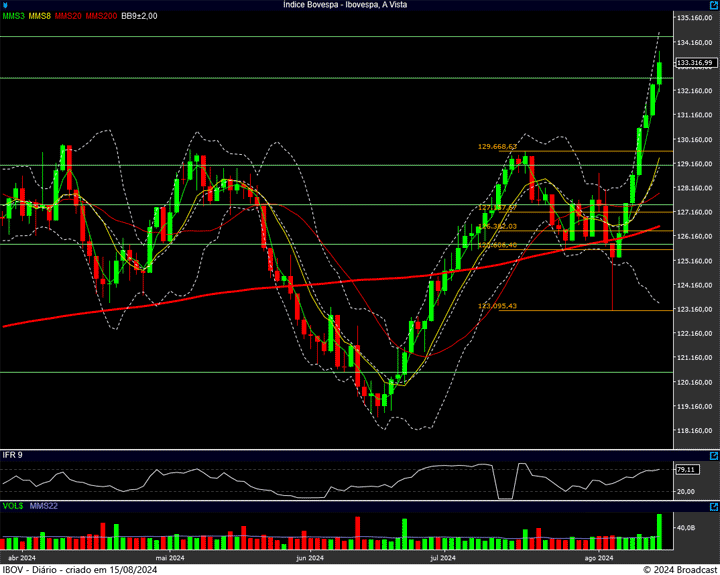Image resolution: width=720 pixels, height=575 pixels.
Task: Click the IFR value tag 79,11
Action: click(686, 468)
